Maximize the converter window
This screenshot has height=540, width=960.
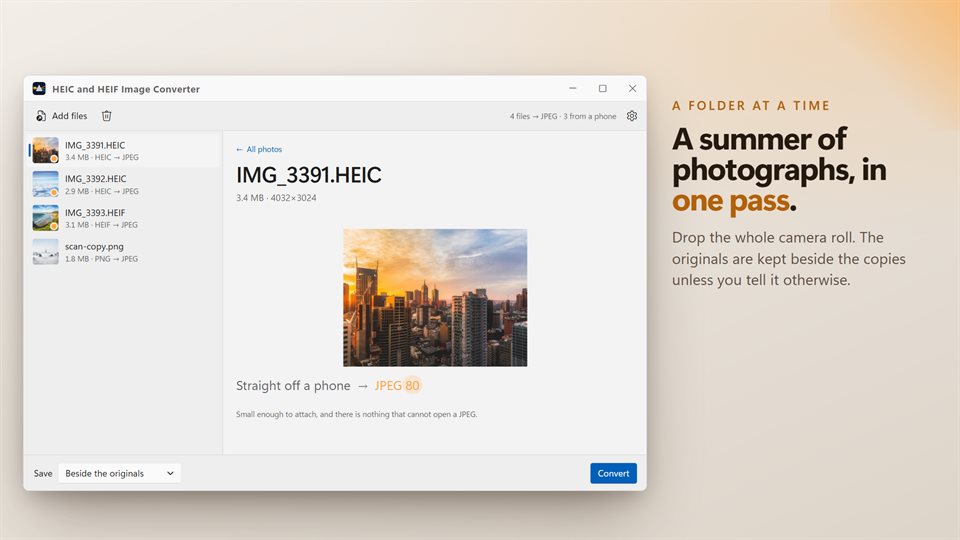point(602,89)
